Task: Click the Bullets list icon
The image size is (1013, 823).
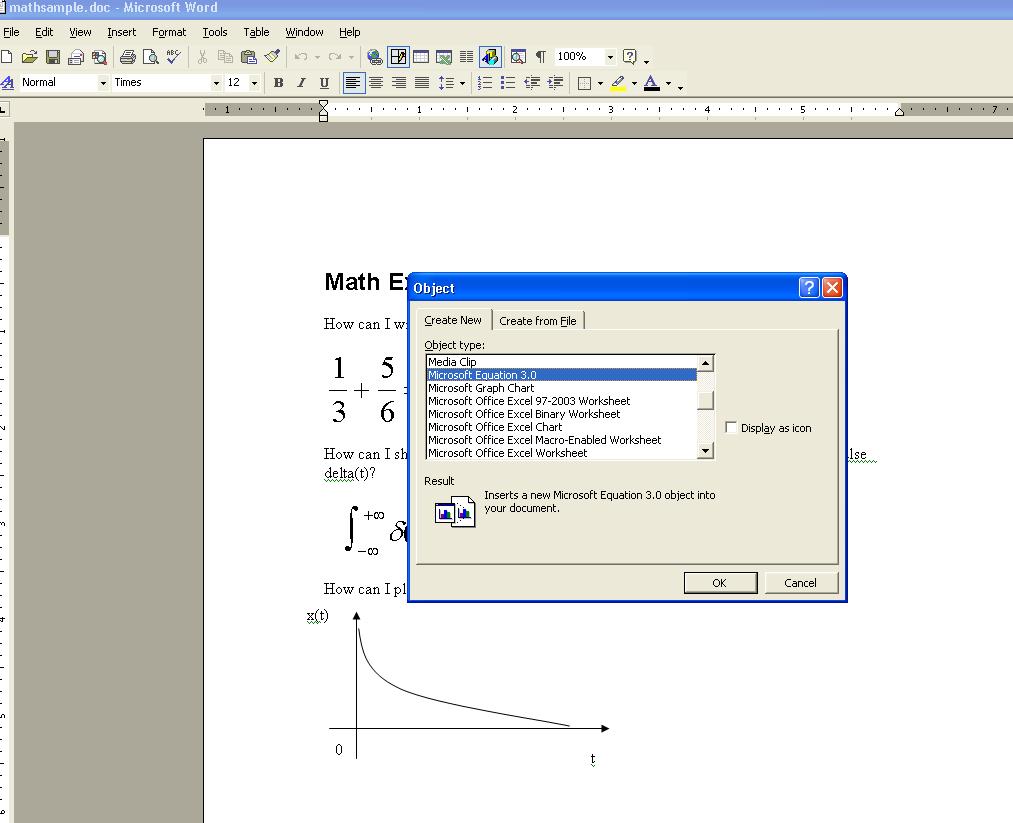Action: click(x=508, y=83)
